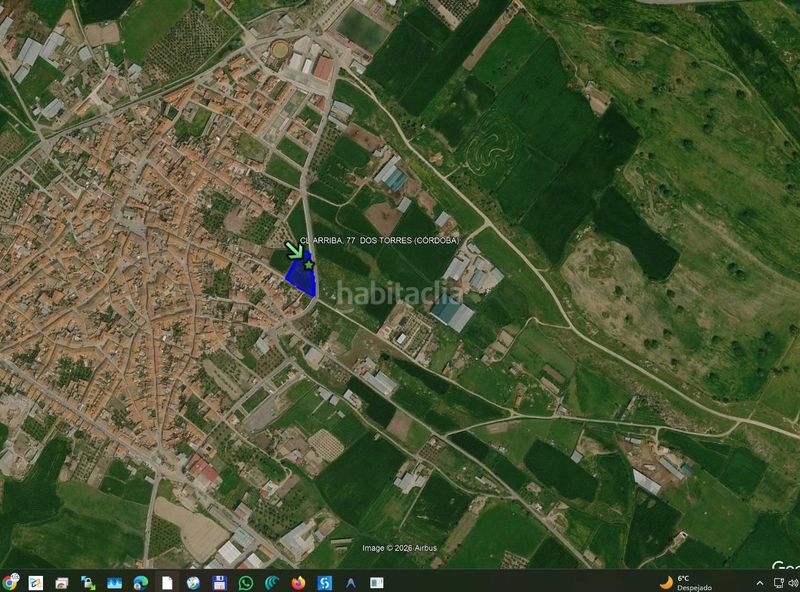Open the last taskbar app after the A icon
Image resolution: width=800 pixels, height=592 pixels.
click(377, 582)
